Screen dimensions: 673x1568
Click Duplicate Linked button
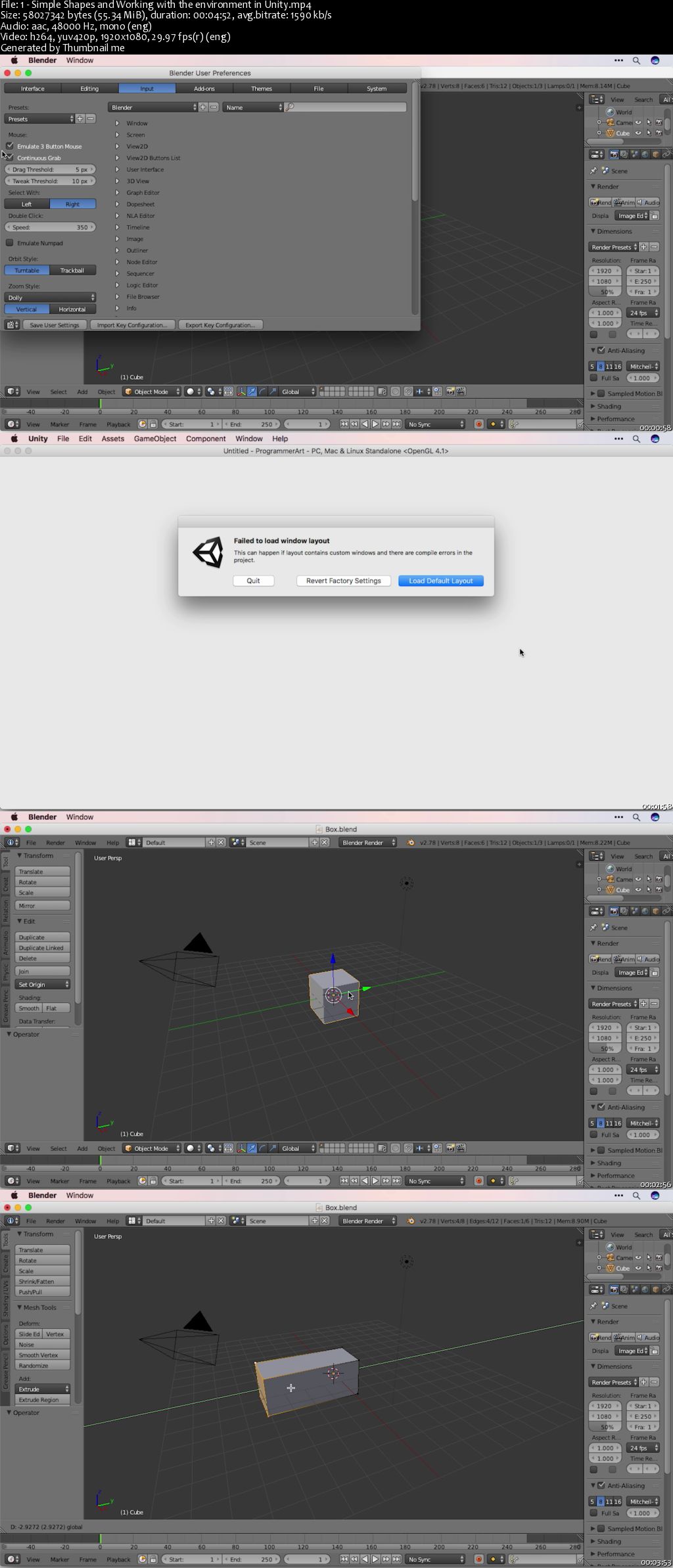43,948
